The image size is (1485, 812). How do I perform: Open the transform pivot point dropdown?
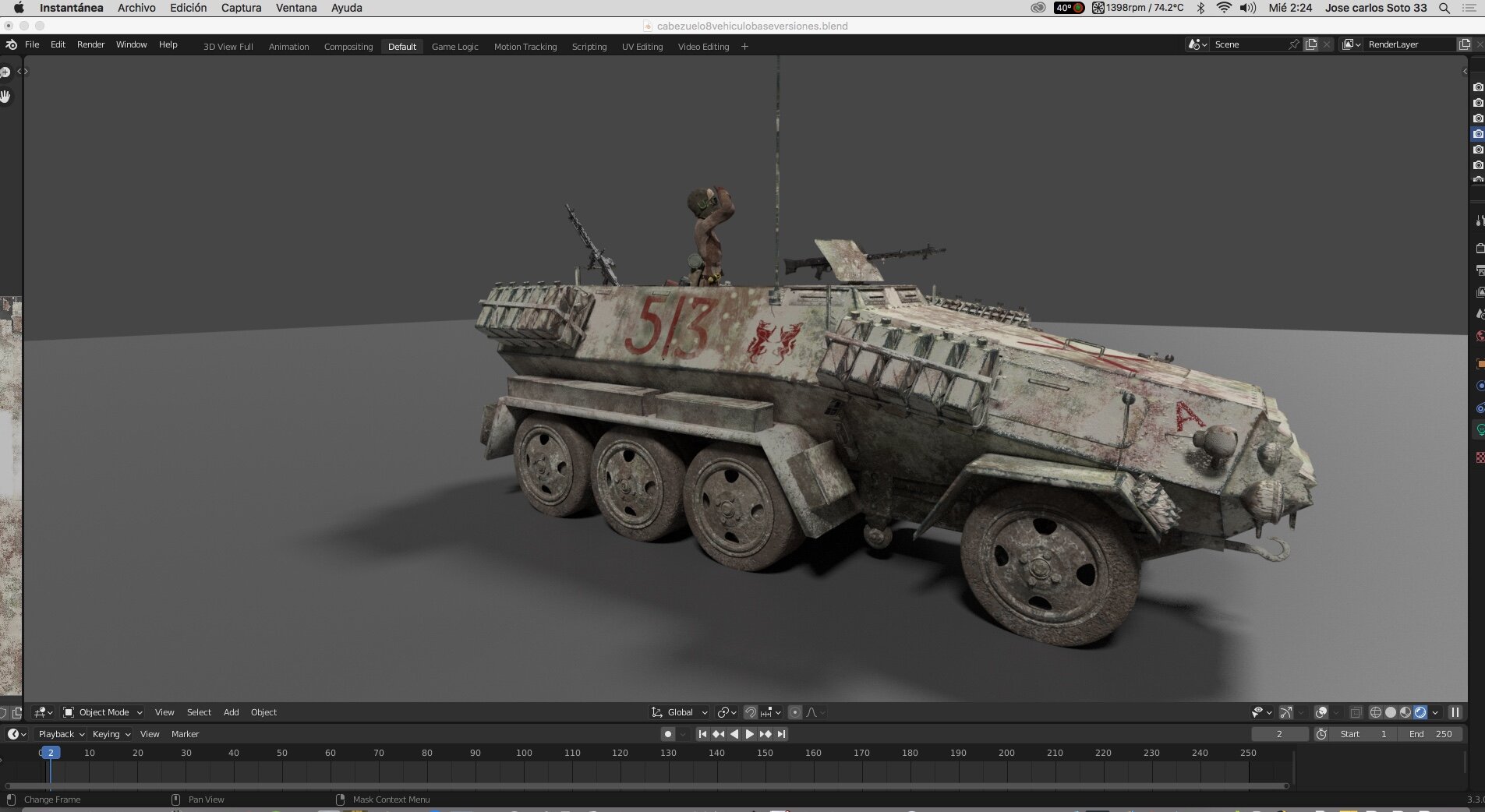click(727, 712)
